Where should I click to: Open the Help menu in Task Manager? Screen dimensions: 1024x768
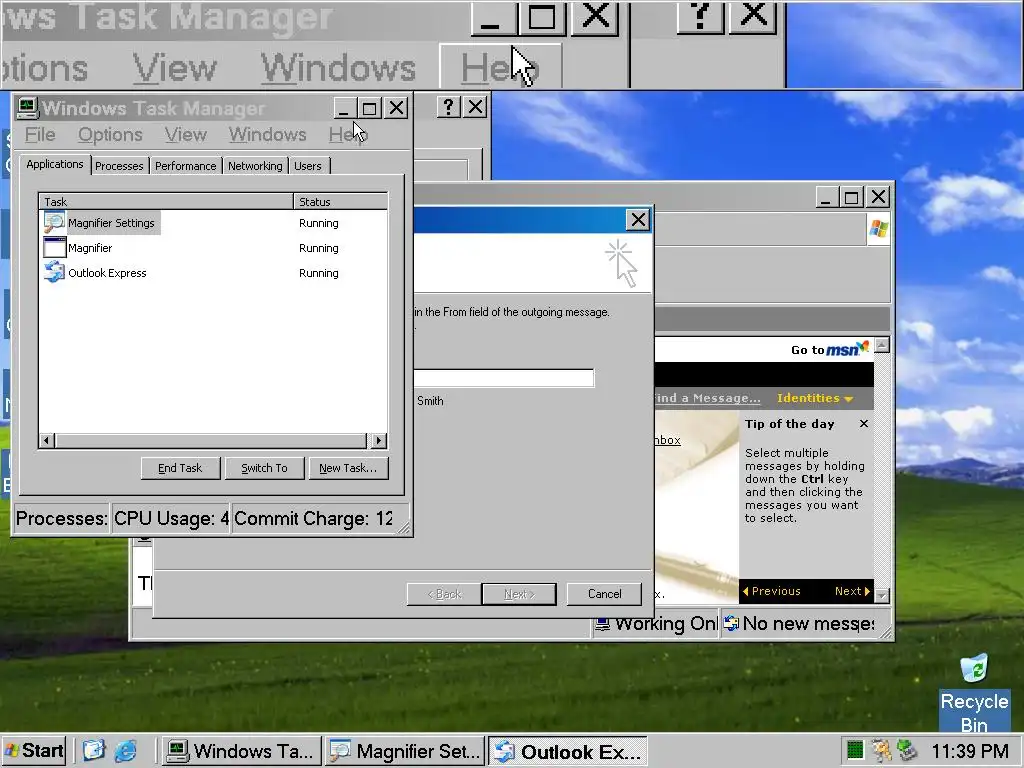(348, 135)
